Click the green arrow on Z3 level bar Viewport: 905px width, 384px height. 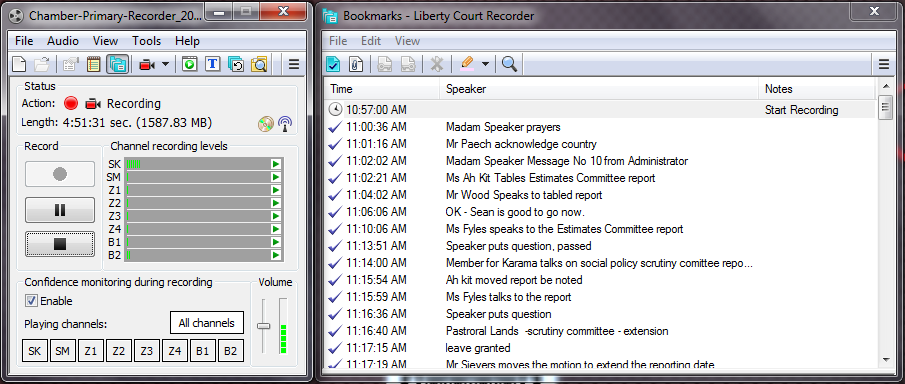[x=276, y=216]
